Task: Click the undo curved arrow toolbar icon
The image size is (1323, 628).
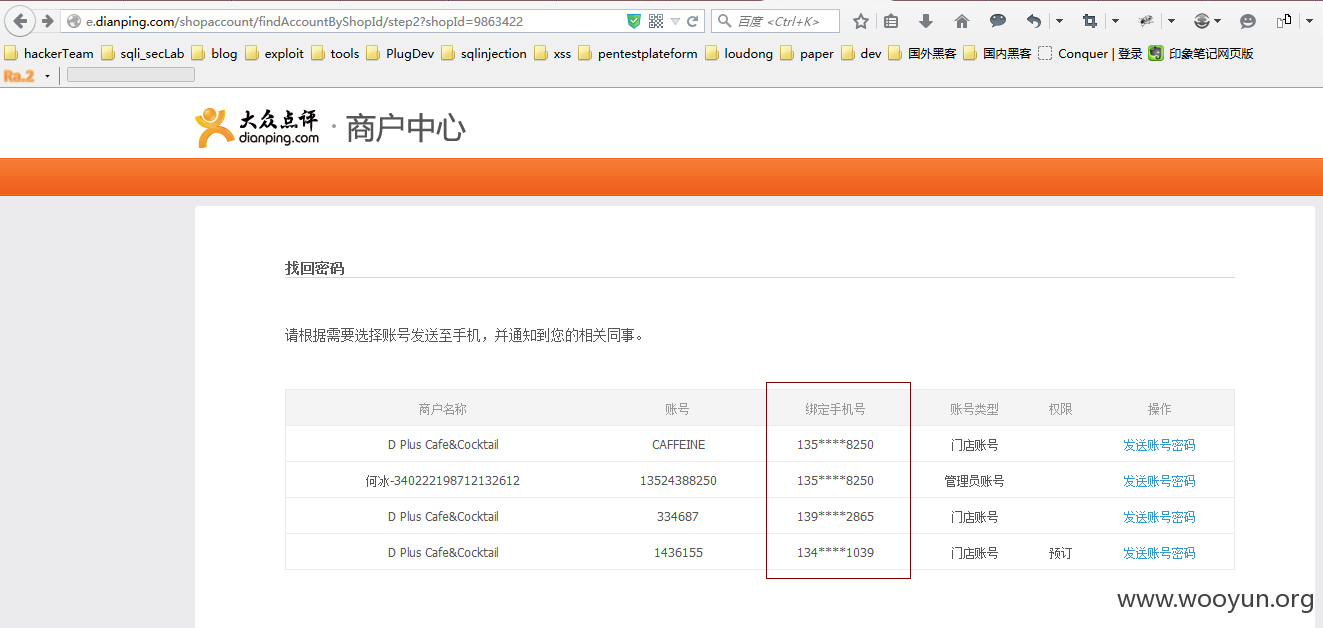Action: click(x=1034, y=21)
